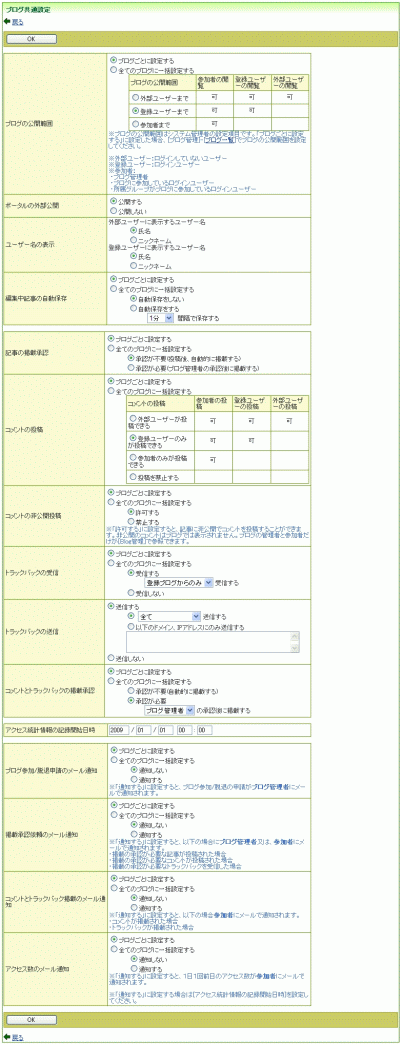This screenshot has width=400, height=1044.
Task: Click the bottom 戻る back link
Action: click(18, 1037)
